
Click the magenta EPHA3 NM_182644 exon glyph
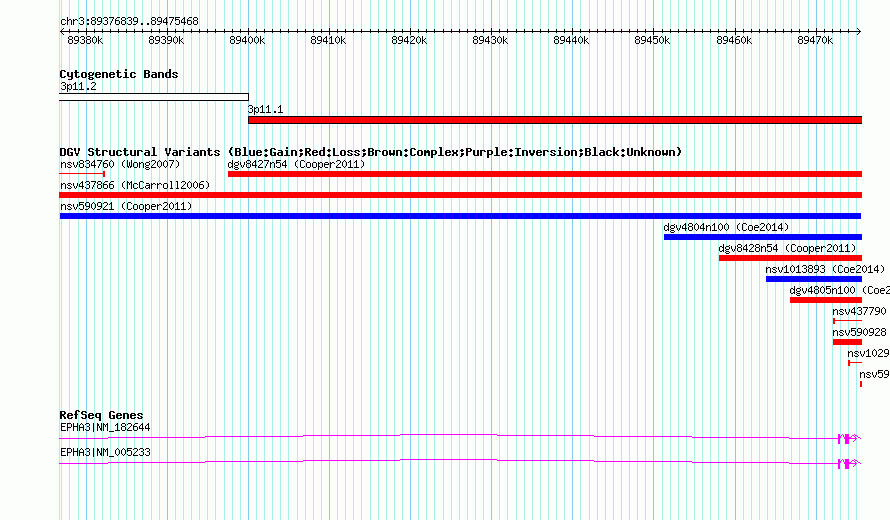coord(849,438)
